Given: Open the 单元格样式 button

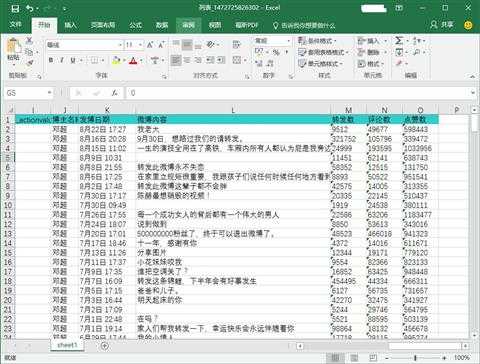Looking at the screenshot, I should pos(320,63).
